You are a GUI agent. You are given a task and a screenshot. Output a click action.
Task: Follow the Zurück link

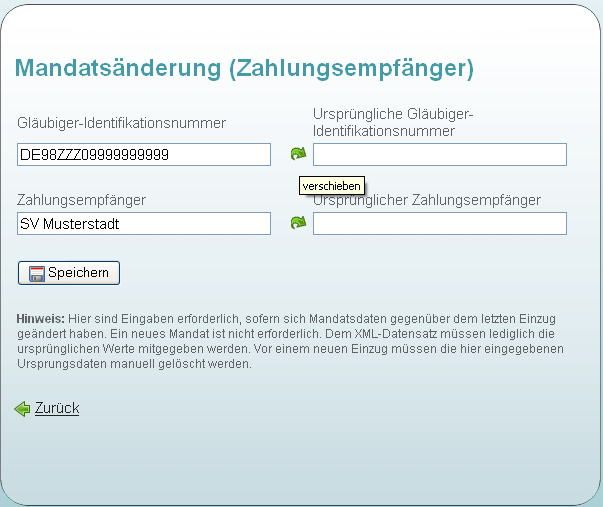click(57, 408)
